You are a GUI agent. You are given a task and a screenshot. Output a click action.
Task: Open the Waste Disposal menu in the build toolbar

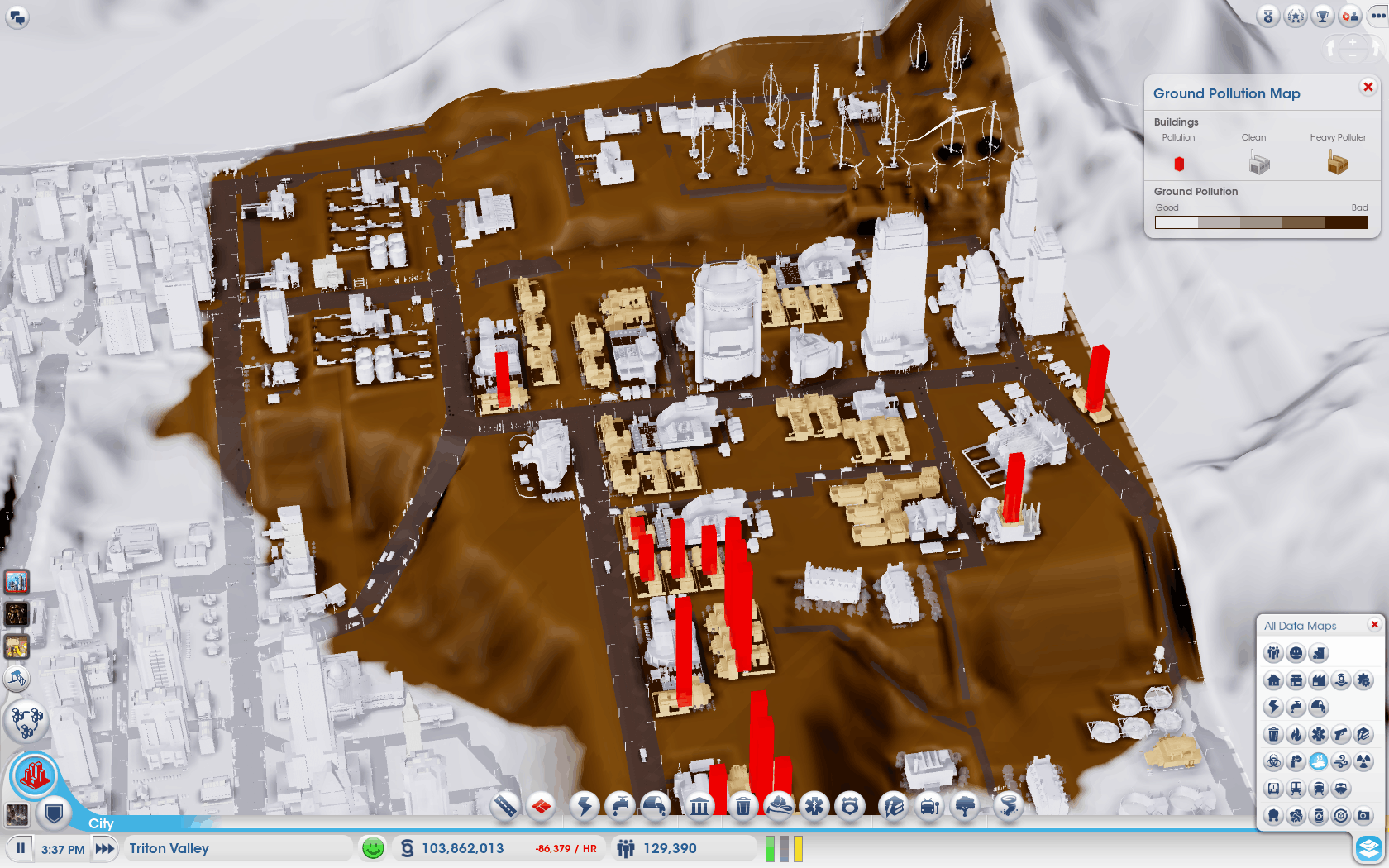pos(743,805)
